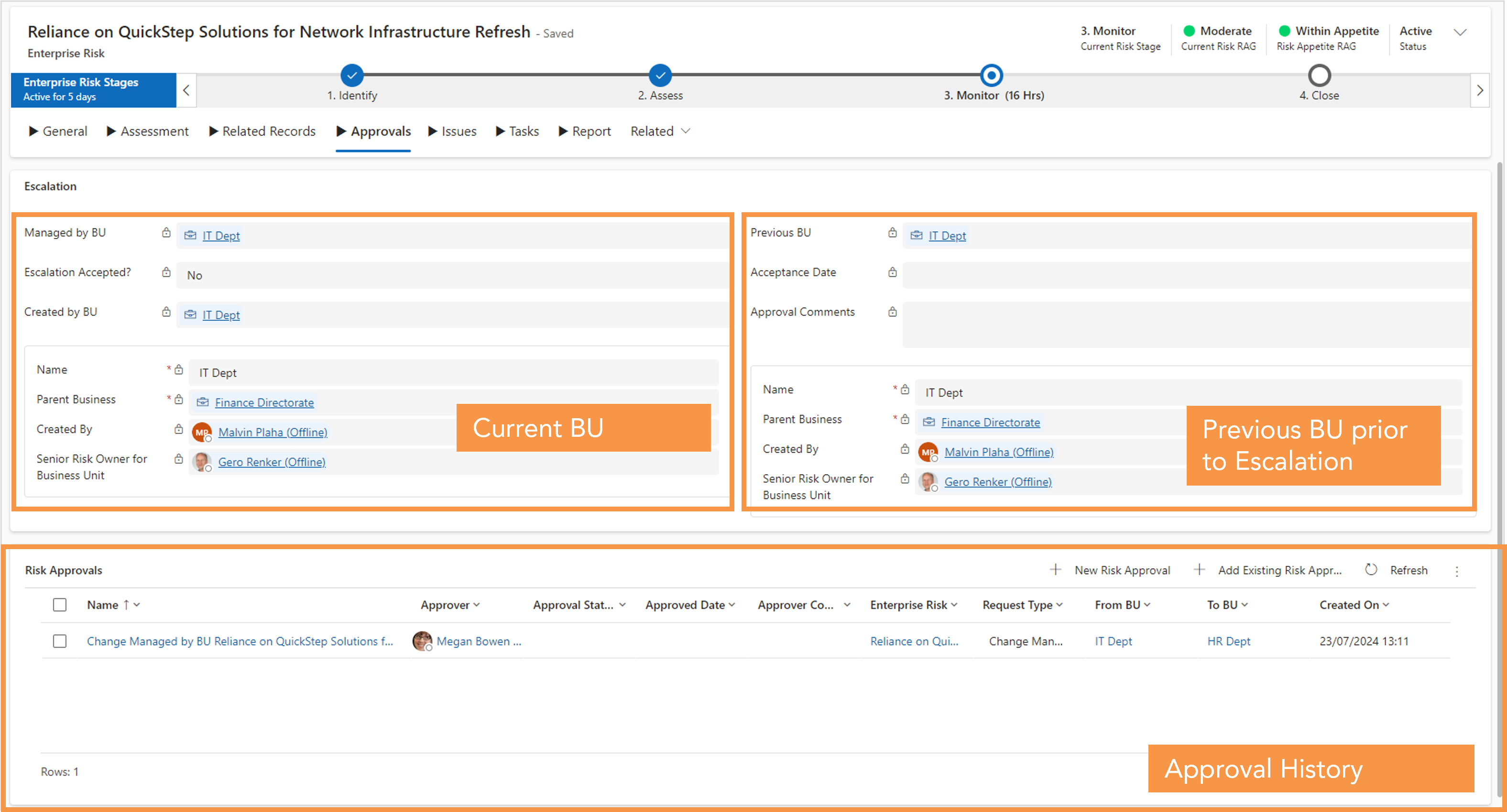The width and height of the screenshot is (1507, 812).
Task: Open the General tab
Action: coord(58,131)
